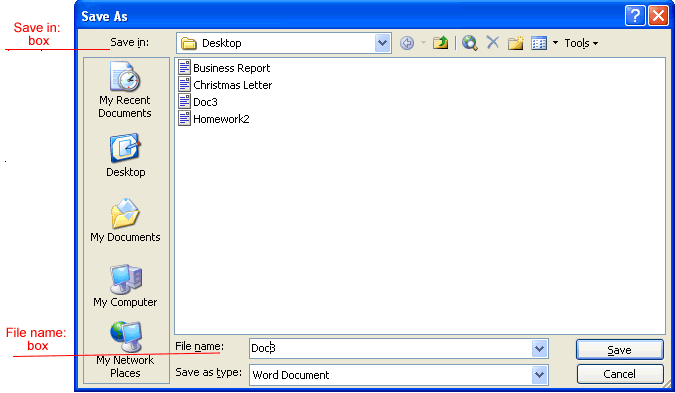Click the Desktop folder icon in Save in
This screenshot has width=675, height=393.
pos(189,43)
